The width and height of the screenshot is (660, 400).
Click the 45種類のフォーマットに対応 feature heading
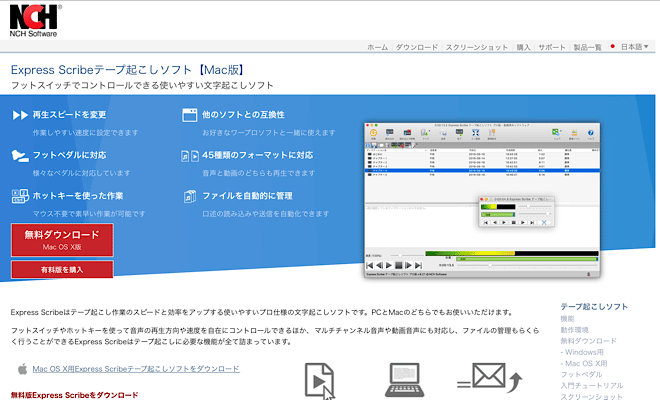pos(258,155)
